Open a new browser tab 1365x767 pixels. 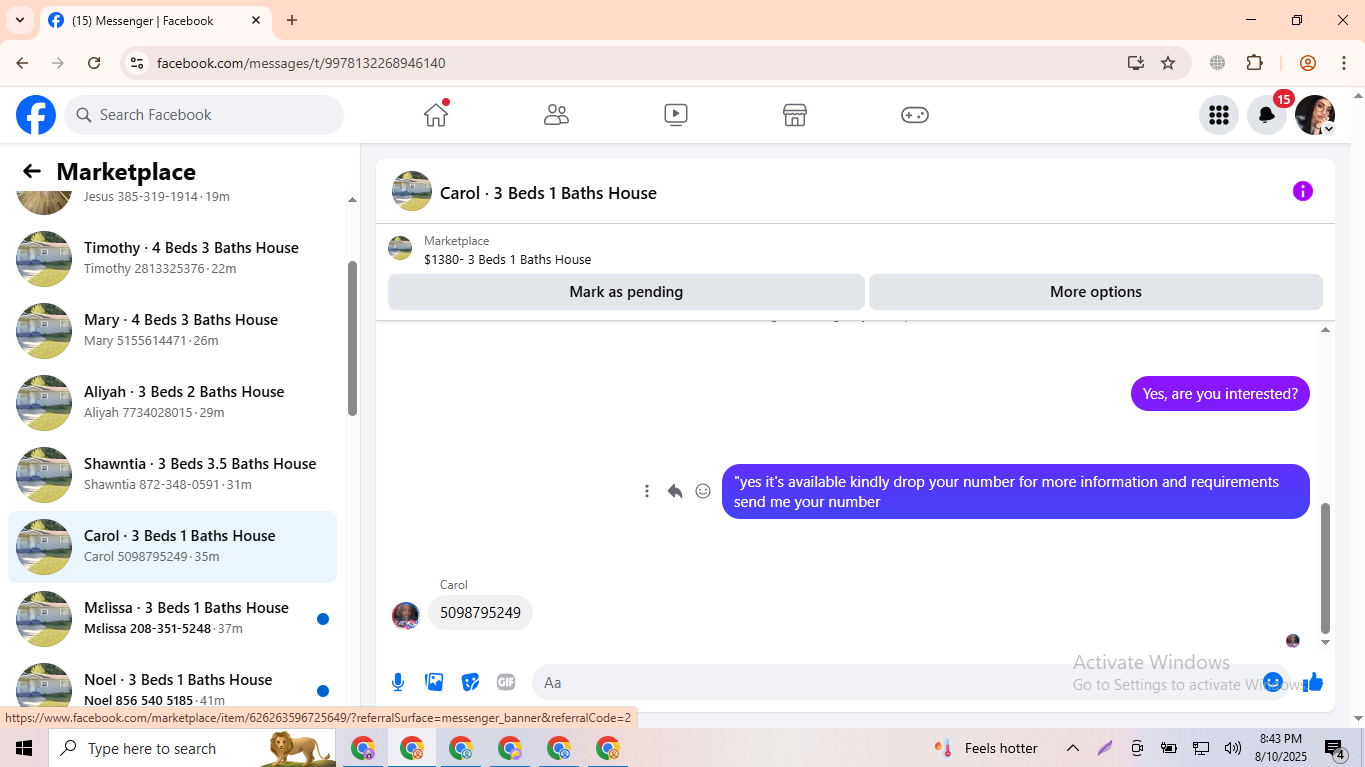coord(292,20)
